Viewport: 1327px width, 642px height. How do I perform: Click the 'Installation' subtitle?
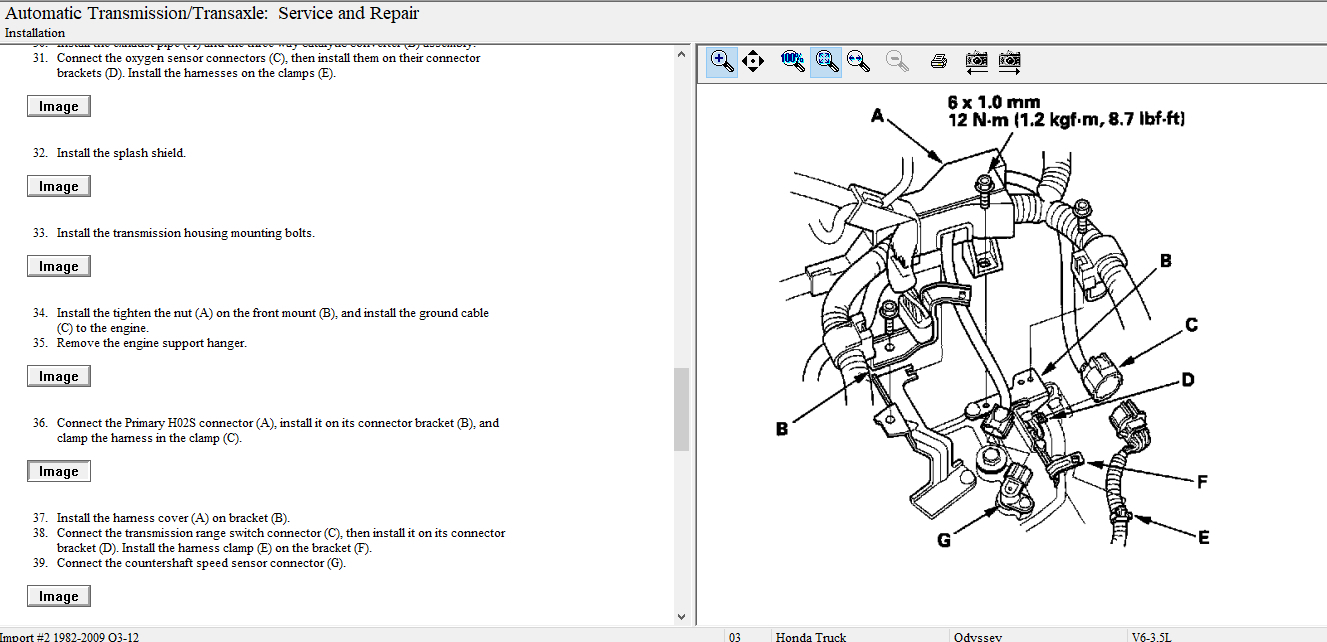pyautogui.click(x=35, y=33)
